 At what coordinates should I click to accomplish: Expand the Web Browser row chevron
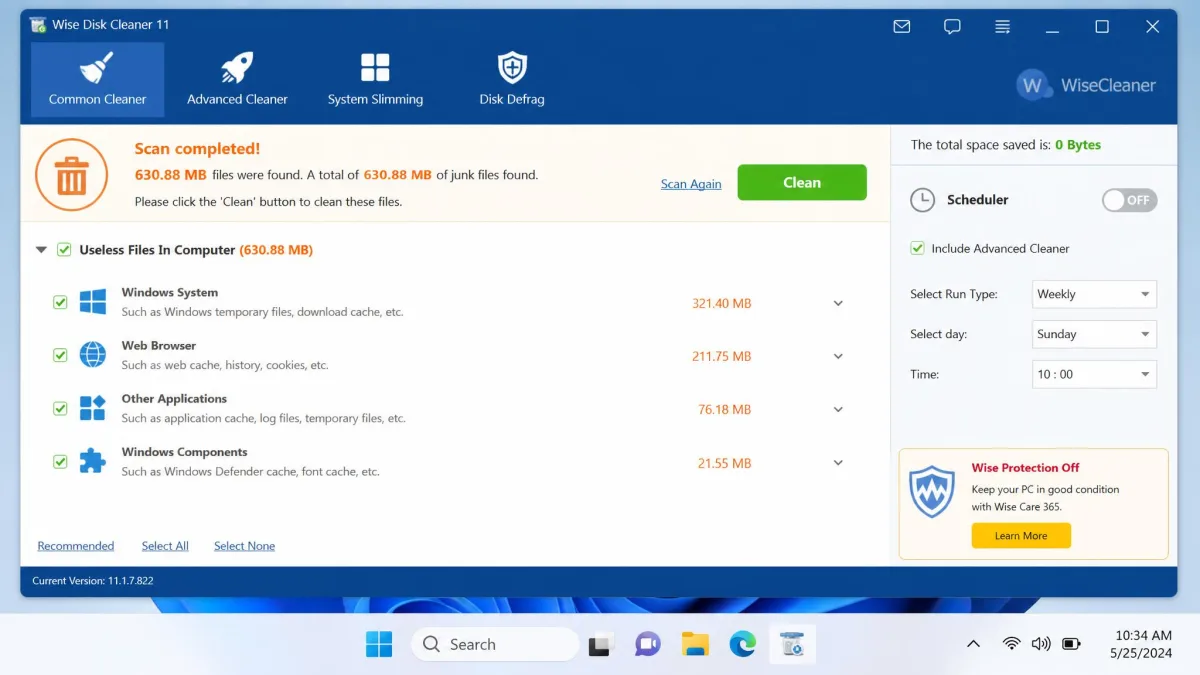coord(838,356)
